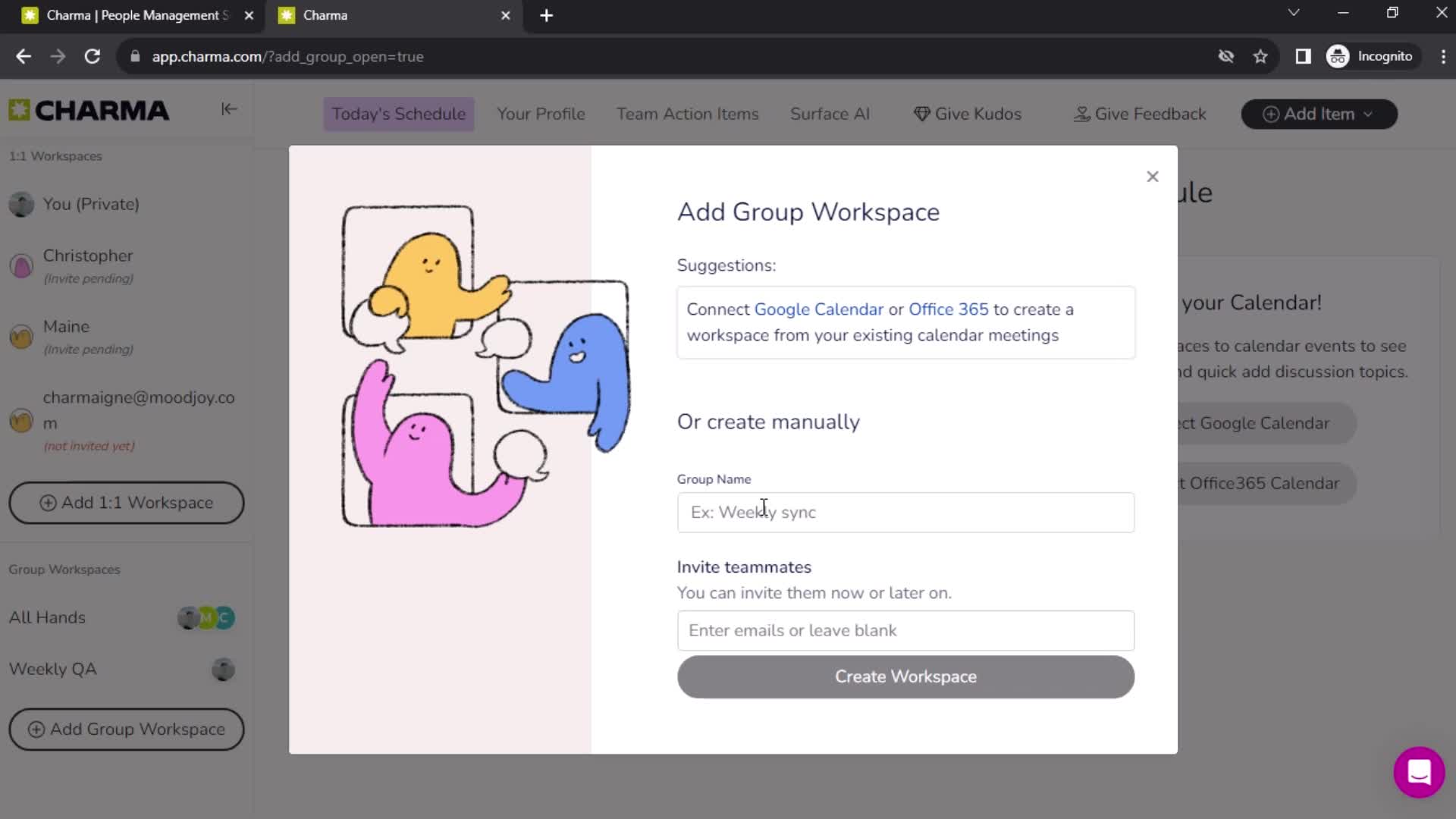Open Give Kudos

pyautogui.click(x=968, y=114)
